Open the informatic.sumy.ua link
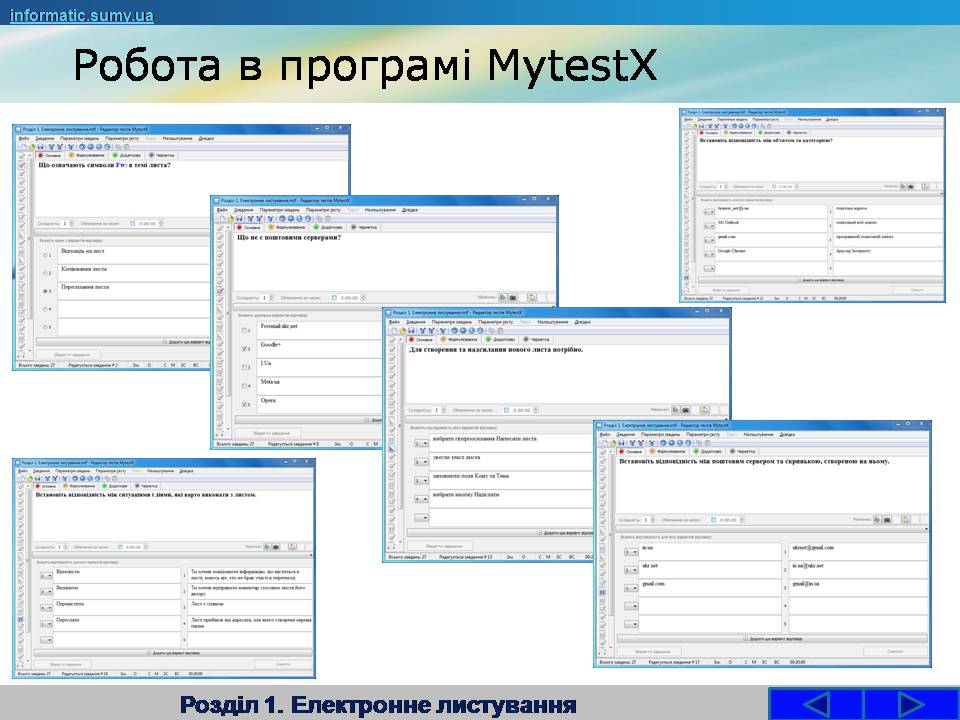The width and height of the screenshot is (960, 720). (x=82, y=15)
